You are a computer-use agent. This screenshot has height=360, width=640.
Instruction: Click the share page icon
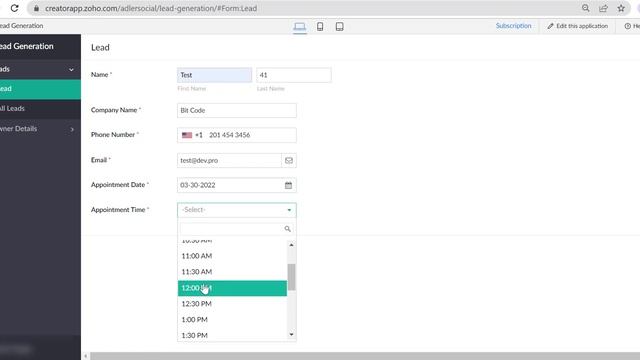(603, 8)
